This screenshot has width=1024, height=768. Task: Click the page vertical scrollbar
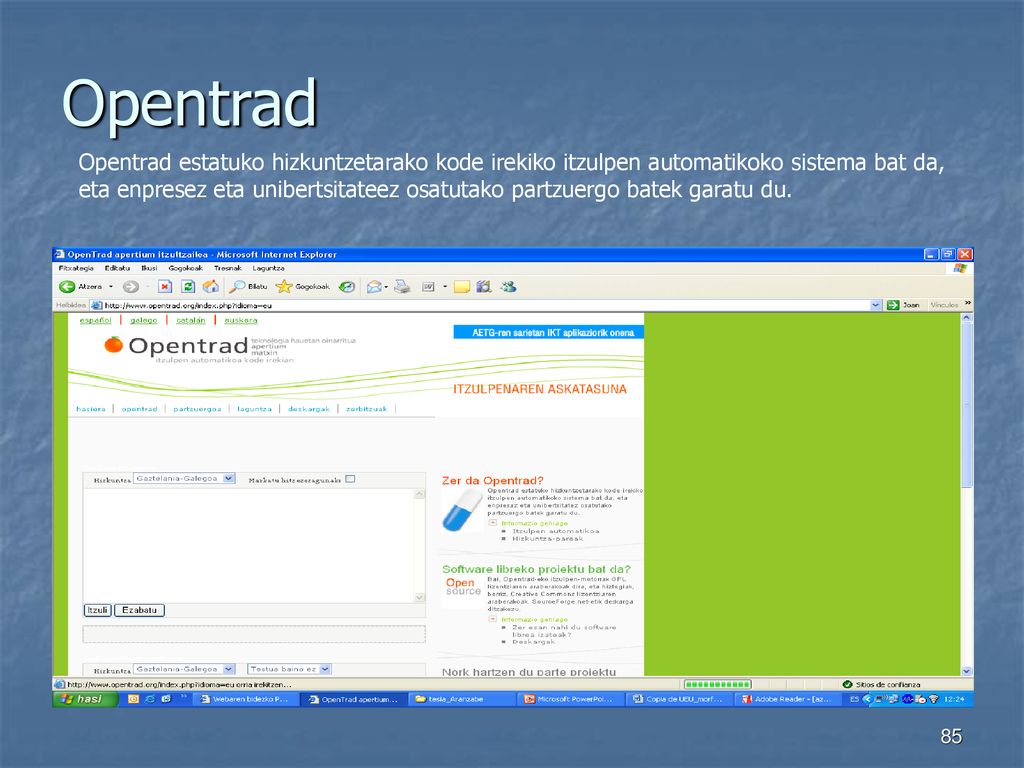tap(967, 494)
